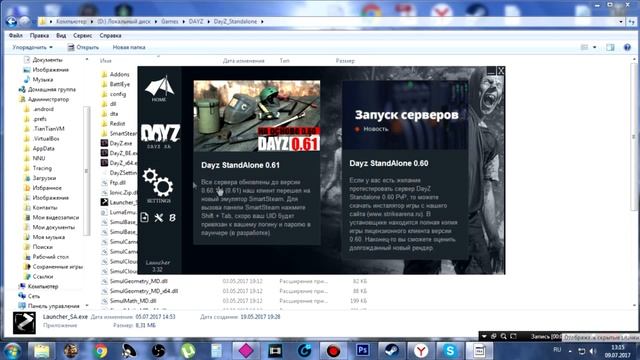
Task: Select Документы in navigation pane
Action: 43,60
